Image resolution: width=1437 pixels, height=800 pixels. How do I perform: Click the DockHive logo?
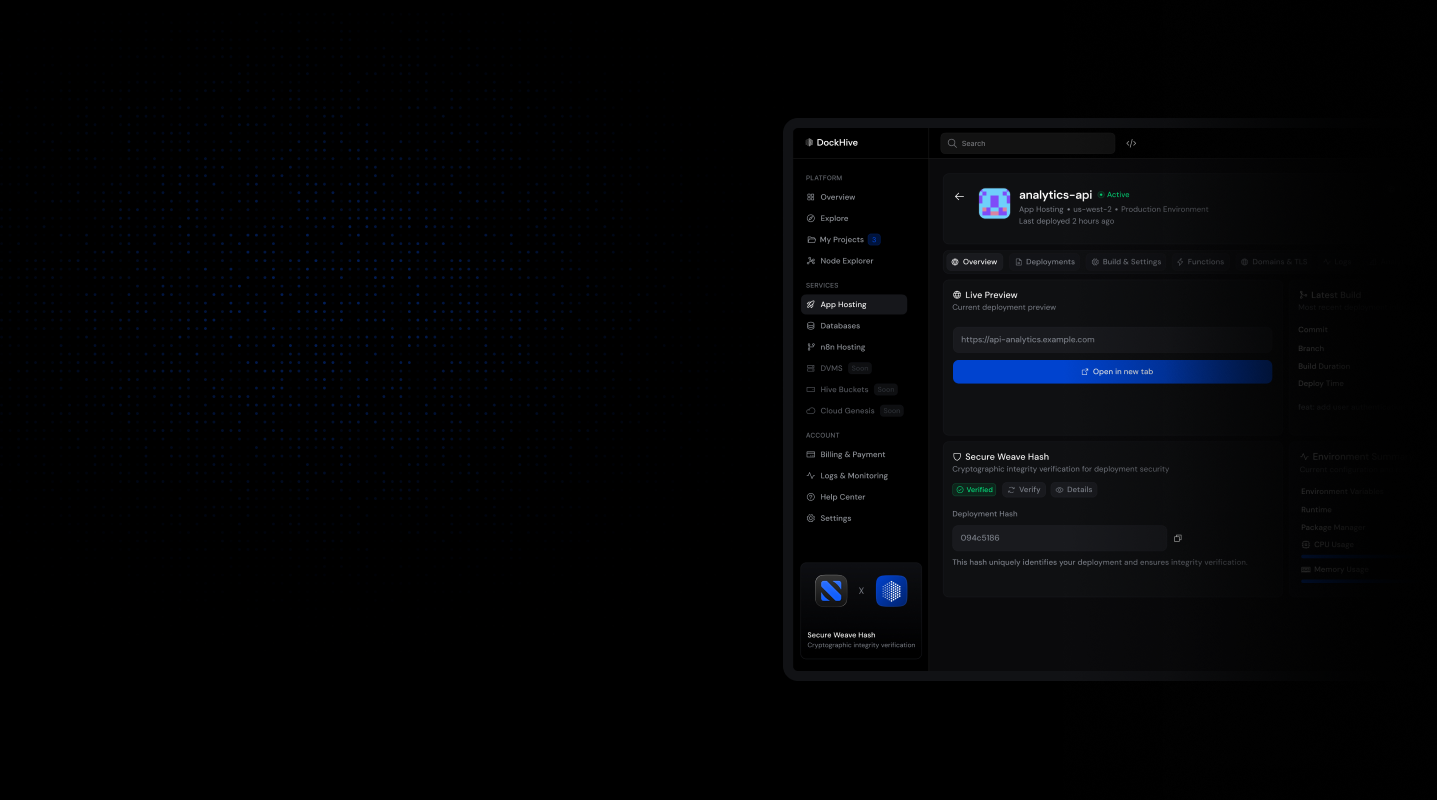coord(831,142)
